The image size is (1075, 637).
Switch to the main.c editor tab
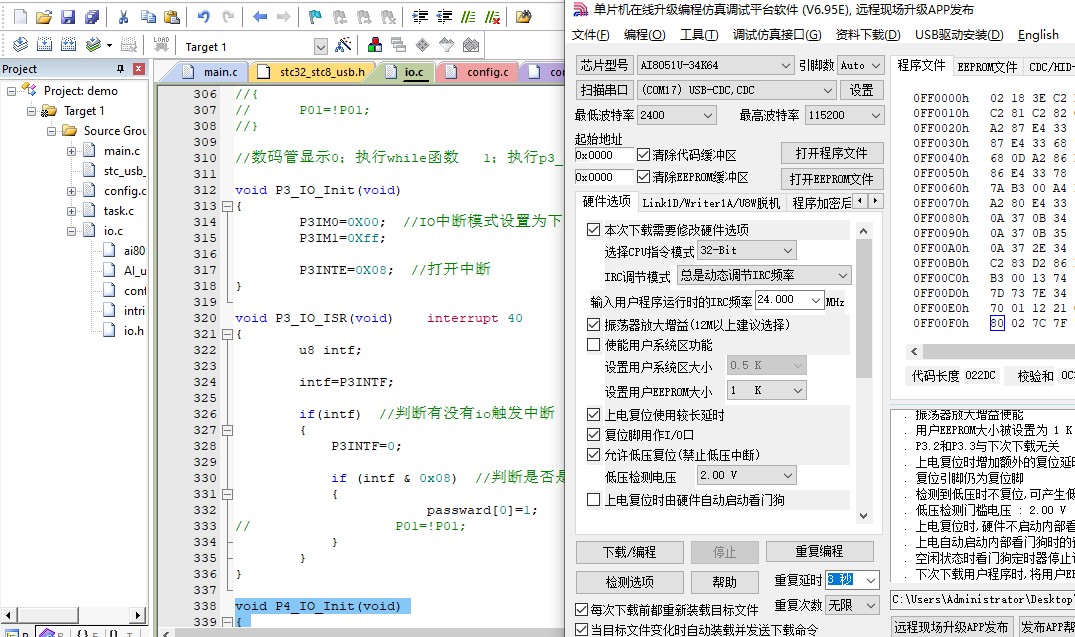click(x=220, y=72)
